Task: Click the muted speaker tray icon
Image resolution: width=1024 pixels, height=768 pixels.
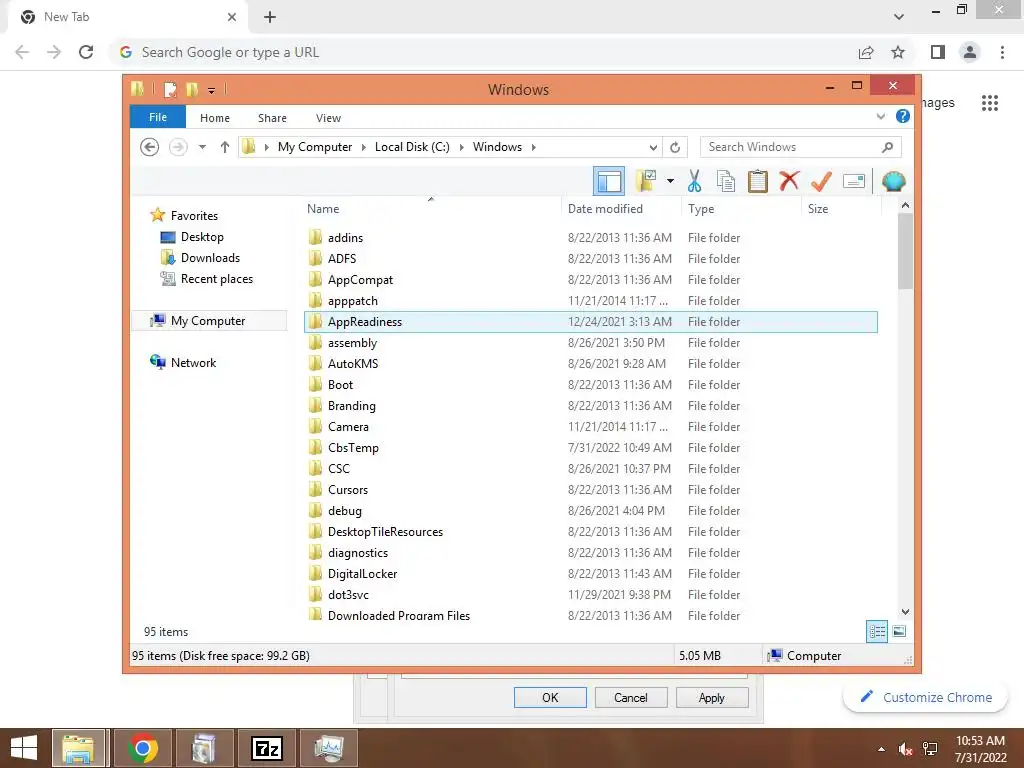Action: 905,749
